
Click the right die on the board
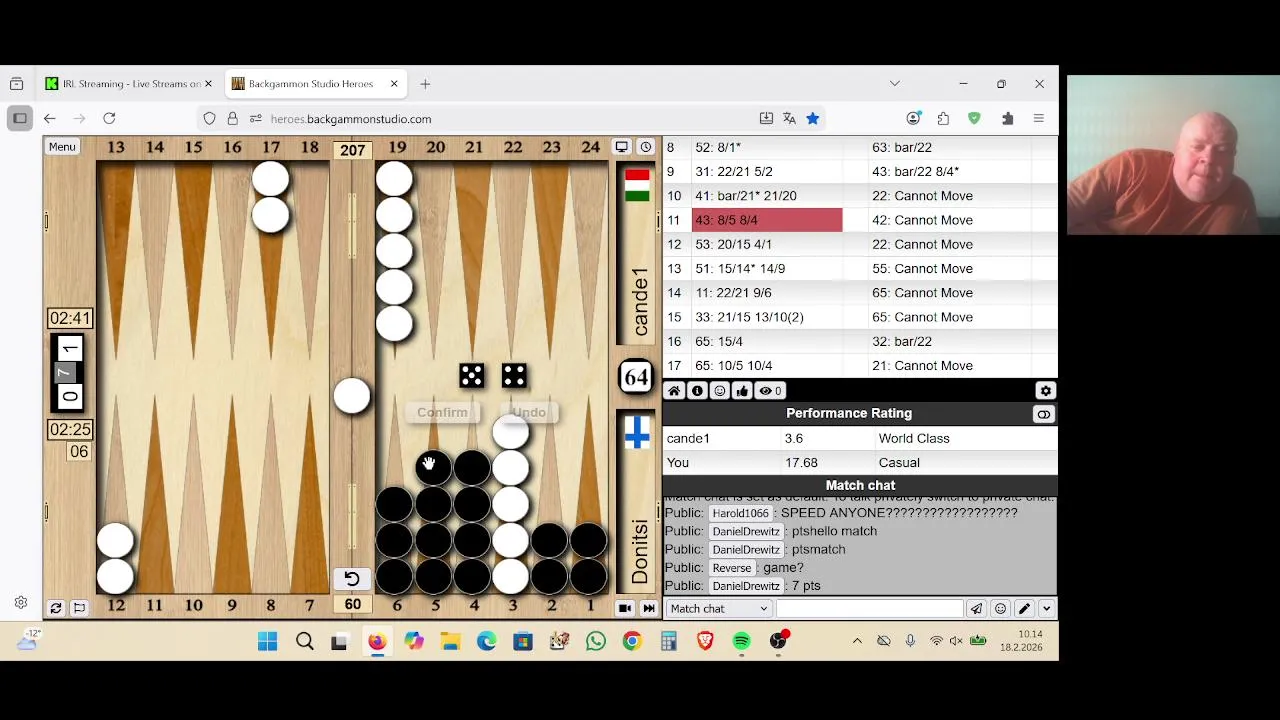point(514,375)
